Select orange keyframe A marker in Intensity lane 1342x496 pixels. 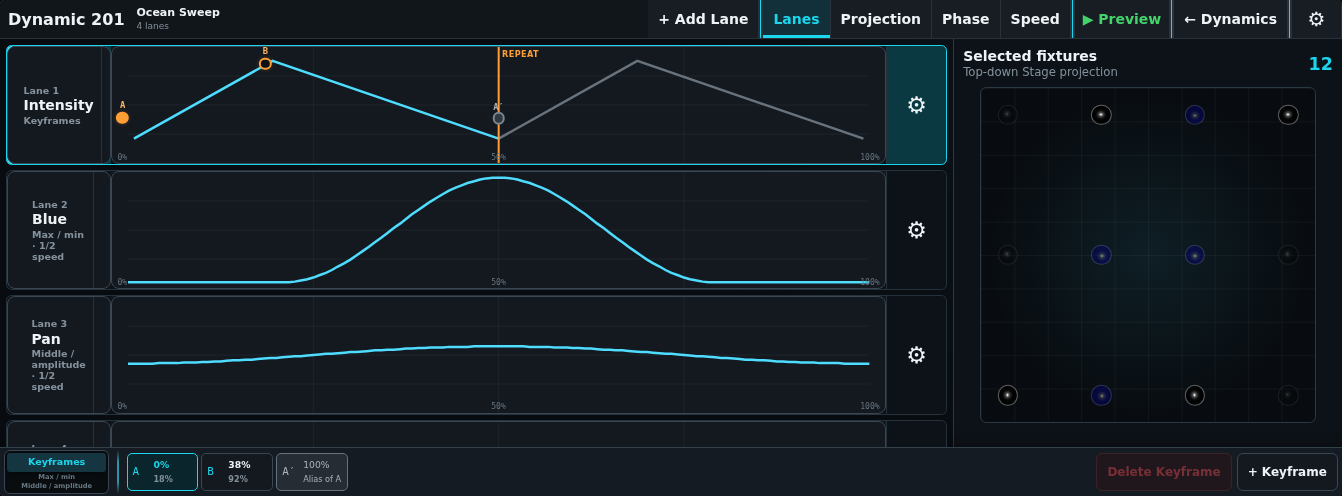click(x=122, y=117)
